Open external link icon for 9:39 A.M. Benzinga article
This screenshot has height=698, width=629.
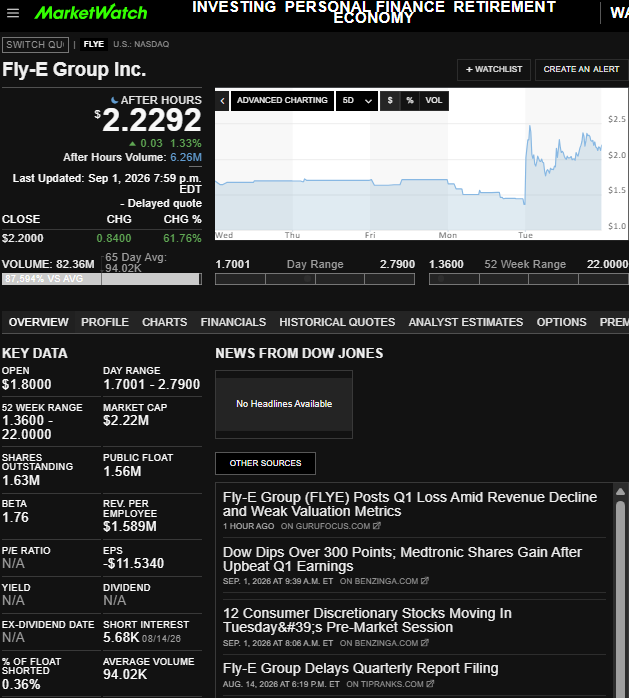pyautogui.click(x=425, y=581)
